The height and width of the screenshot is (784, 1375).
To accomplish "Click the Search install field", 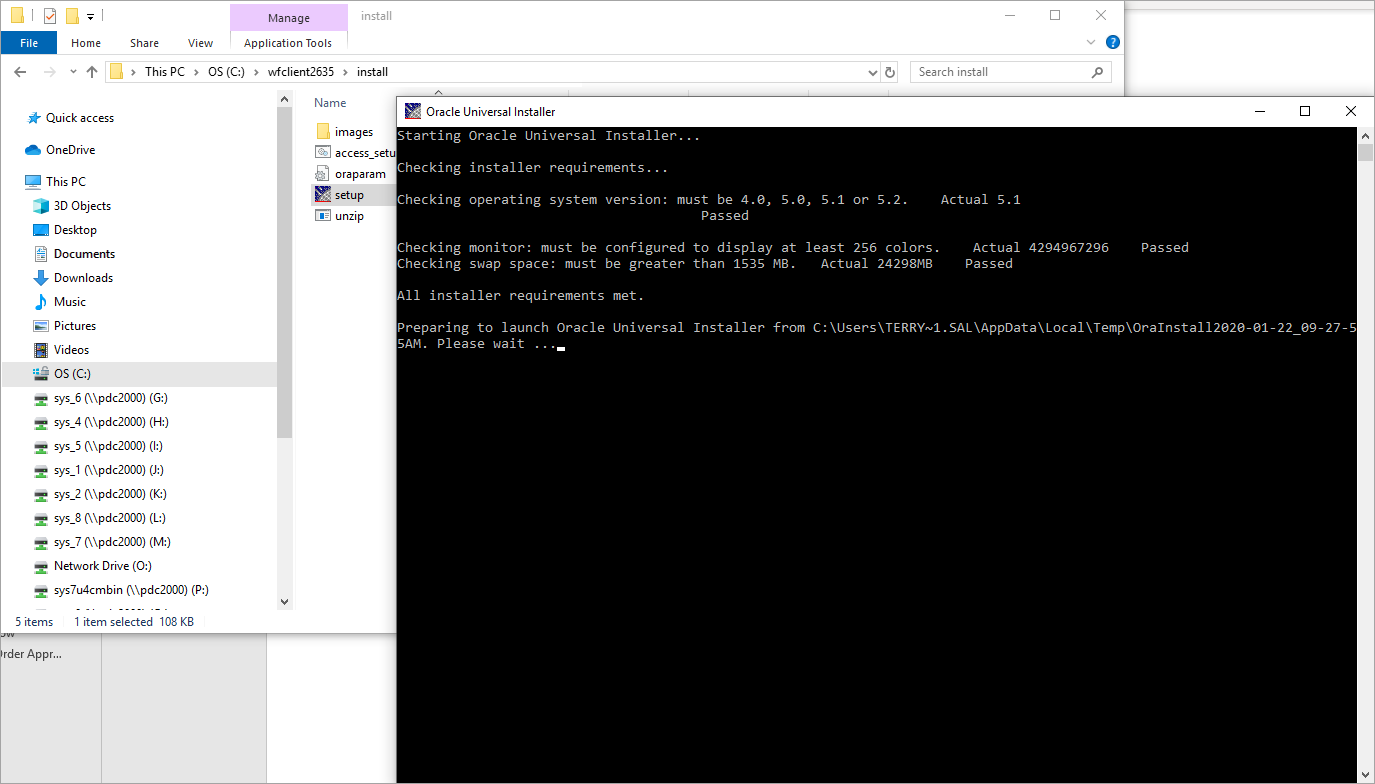I will pos(1000,72).
